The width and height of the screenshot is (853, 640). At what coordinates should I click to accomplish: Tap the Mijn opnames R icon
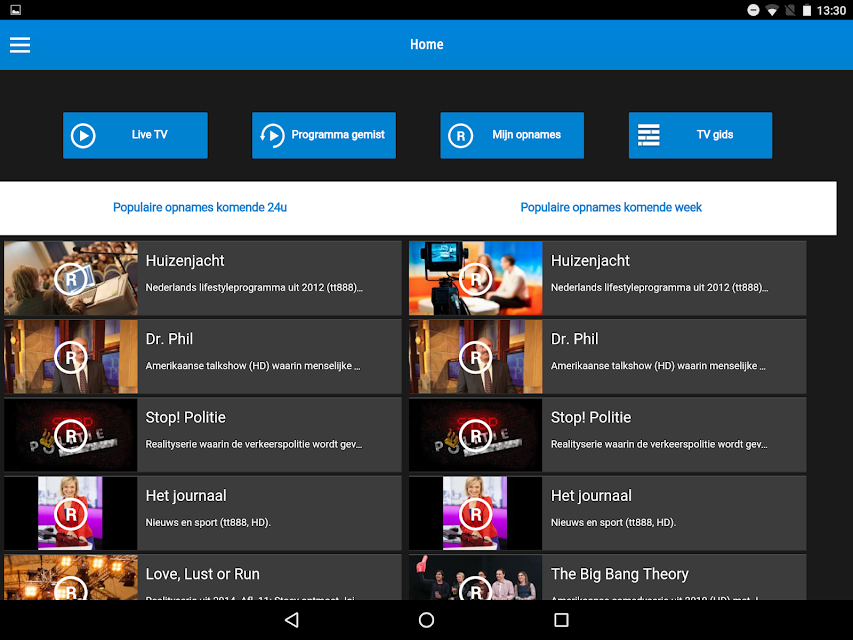[461, 136]
